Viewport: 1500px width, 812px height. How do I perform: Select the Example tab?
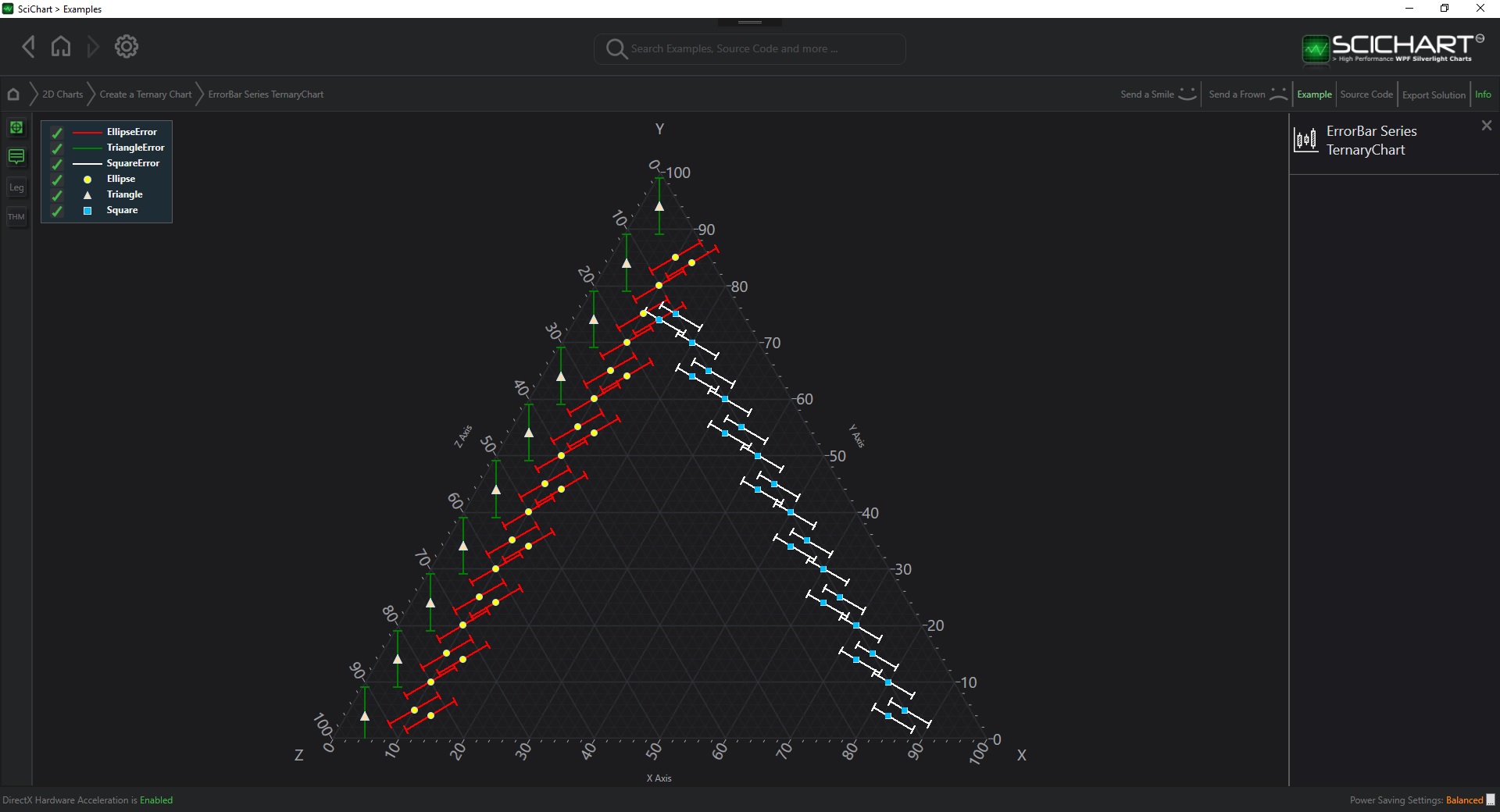coord(1314,94)
